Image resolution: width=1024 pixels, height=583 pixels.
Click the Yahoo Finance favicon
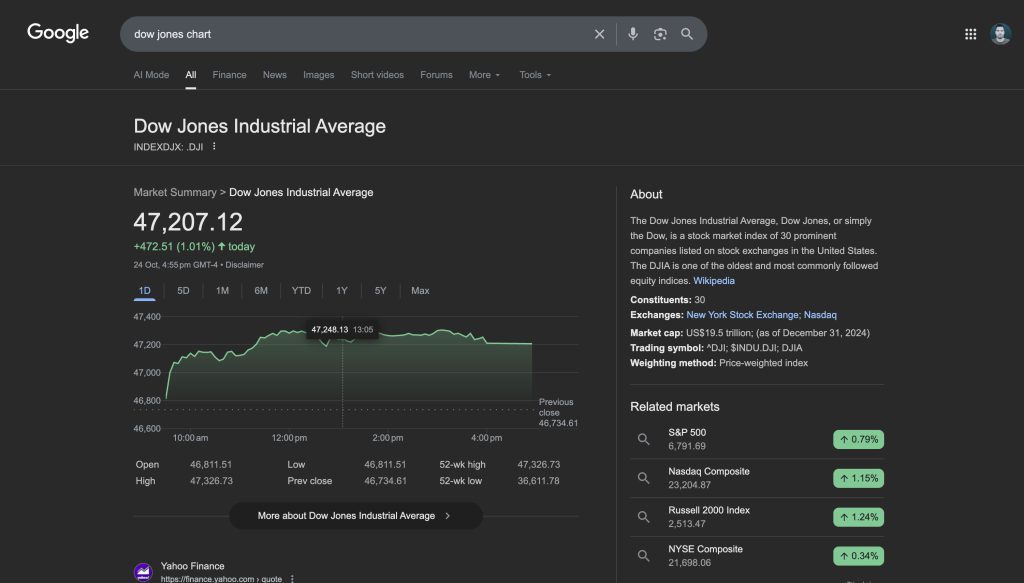(141, 568)
